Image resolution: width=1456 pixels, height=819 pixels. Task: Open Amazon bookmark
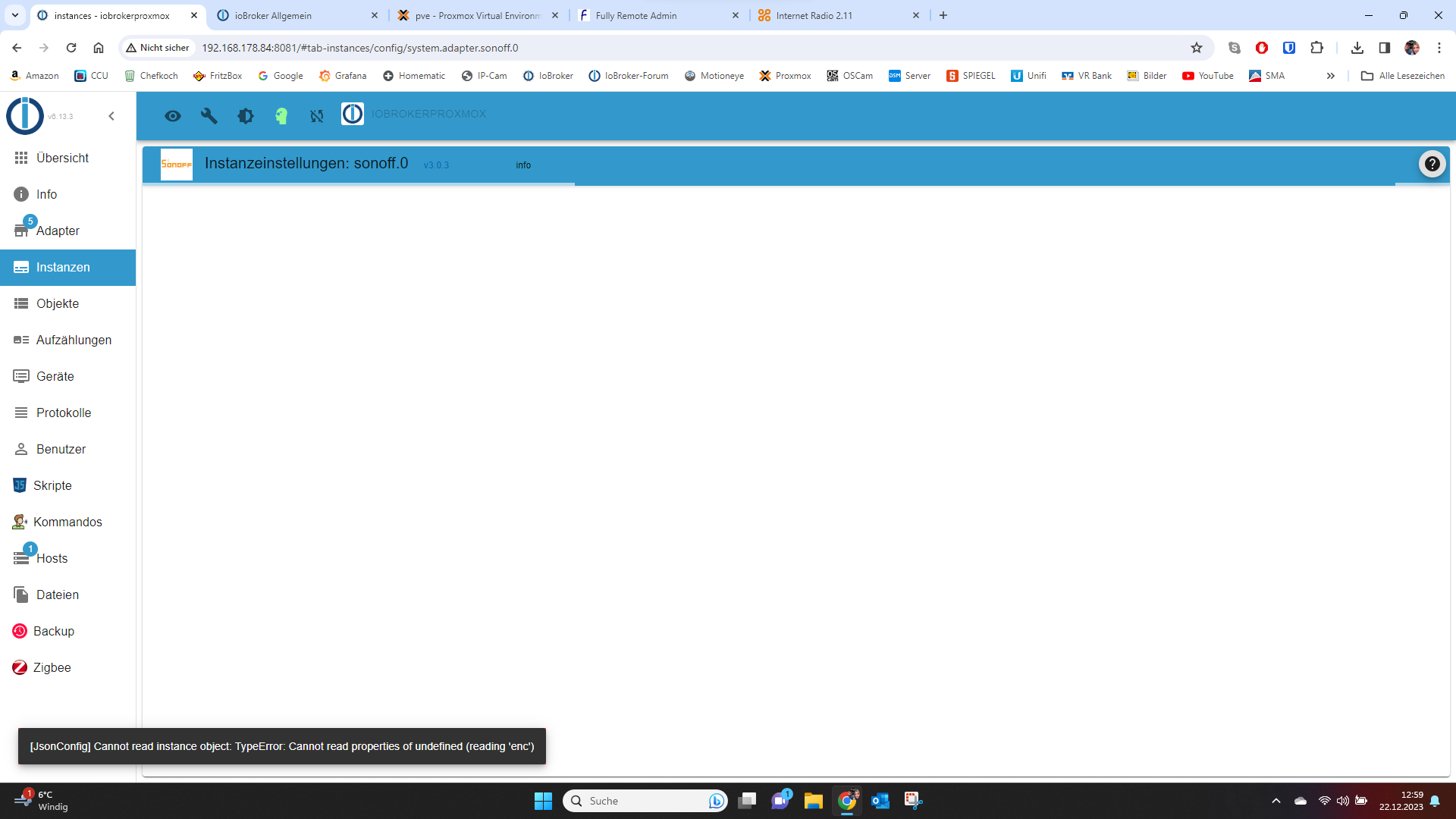coord(35,76)
